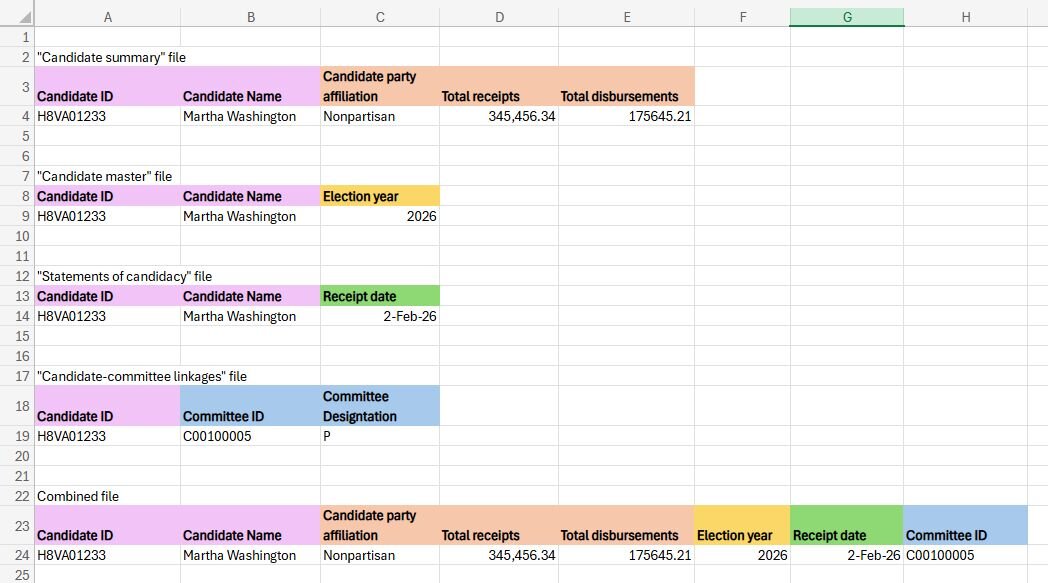Click 'H8VA01233' in row 9
The image size is (1048, 583).
[x=108, y=216]
